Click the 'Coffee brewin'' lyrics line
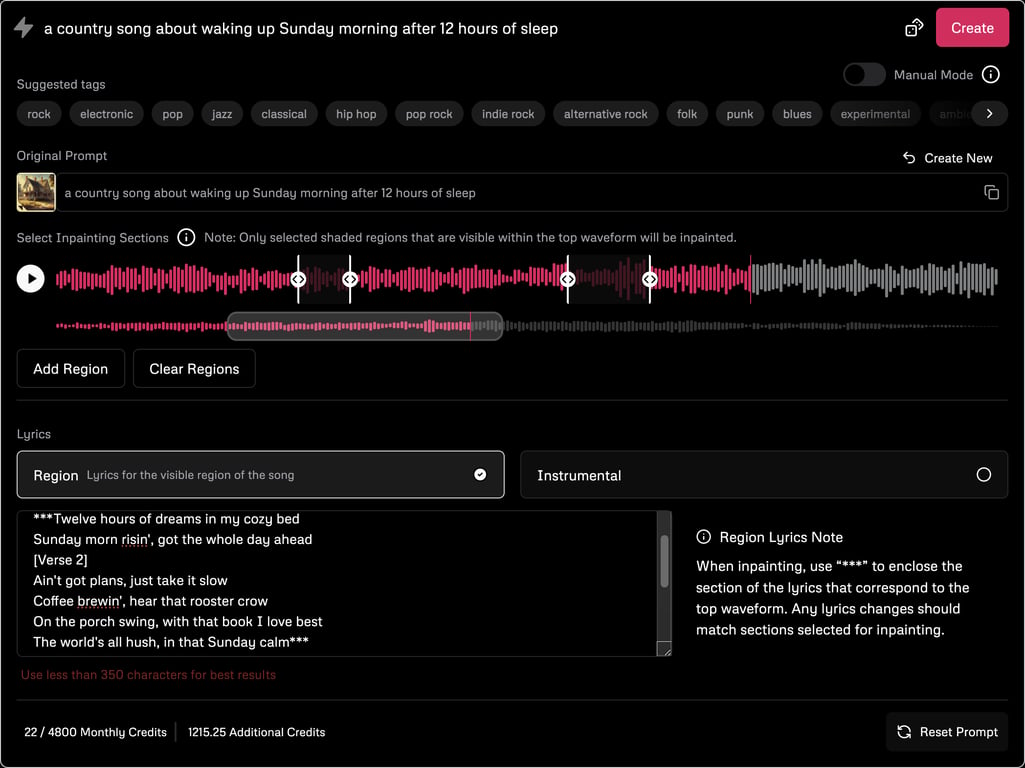 coord(150,601)
